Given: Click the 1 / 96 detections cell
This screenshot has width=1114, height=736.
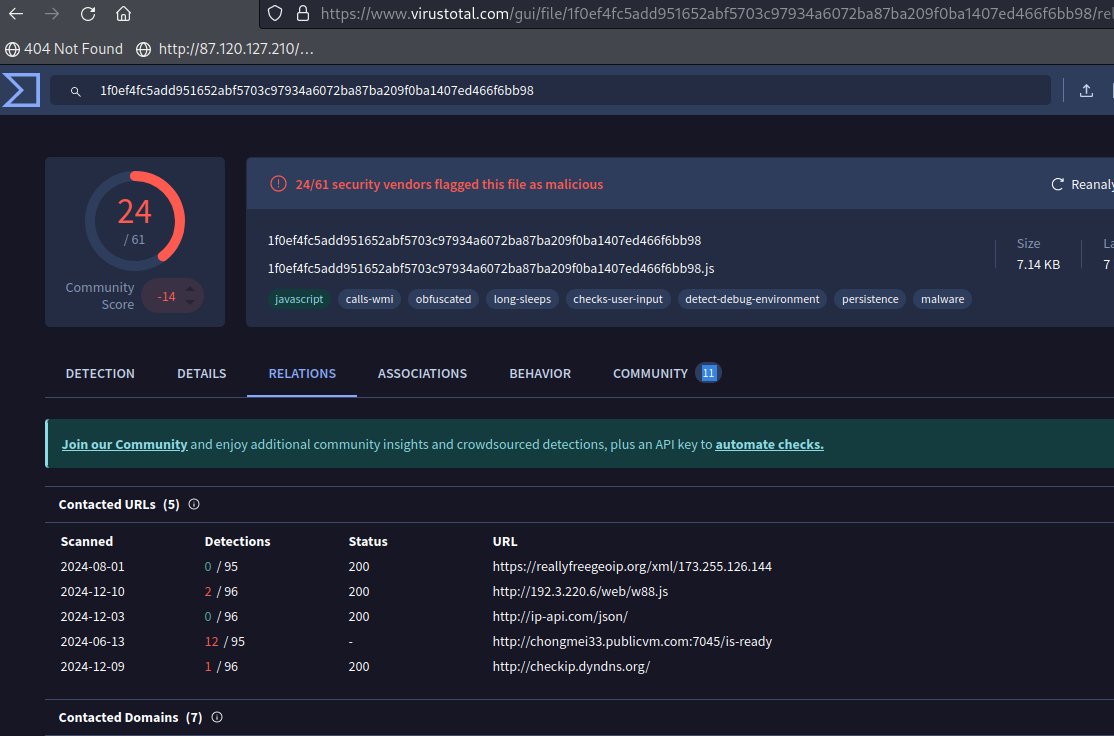Looking at the screenshot, I should click(x=222, y=666).
